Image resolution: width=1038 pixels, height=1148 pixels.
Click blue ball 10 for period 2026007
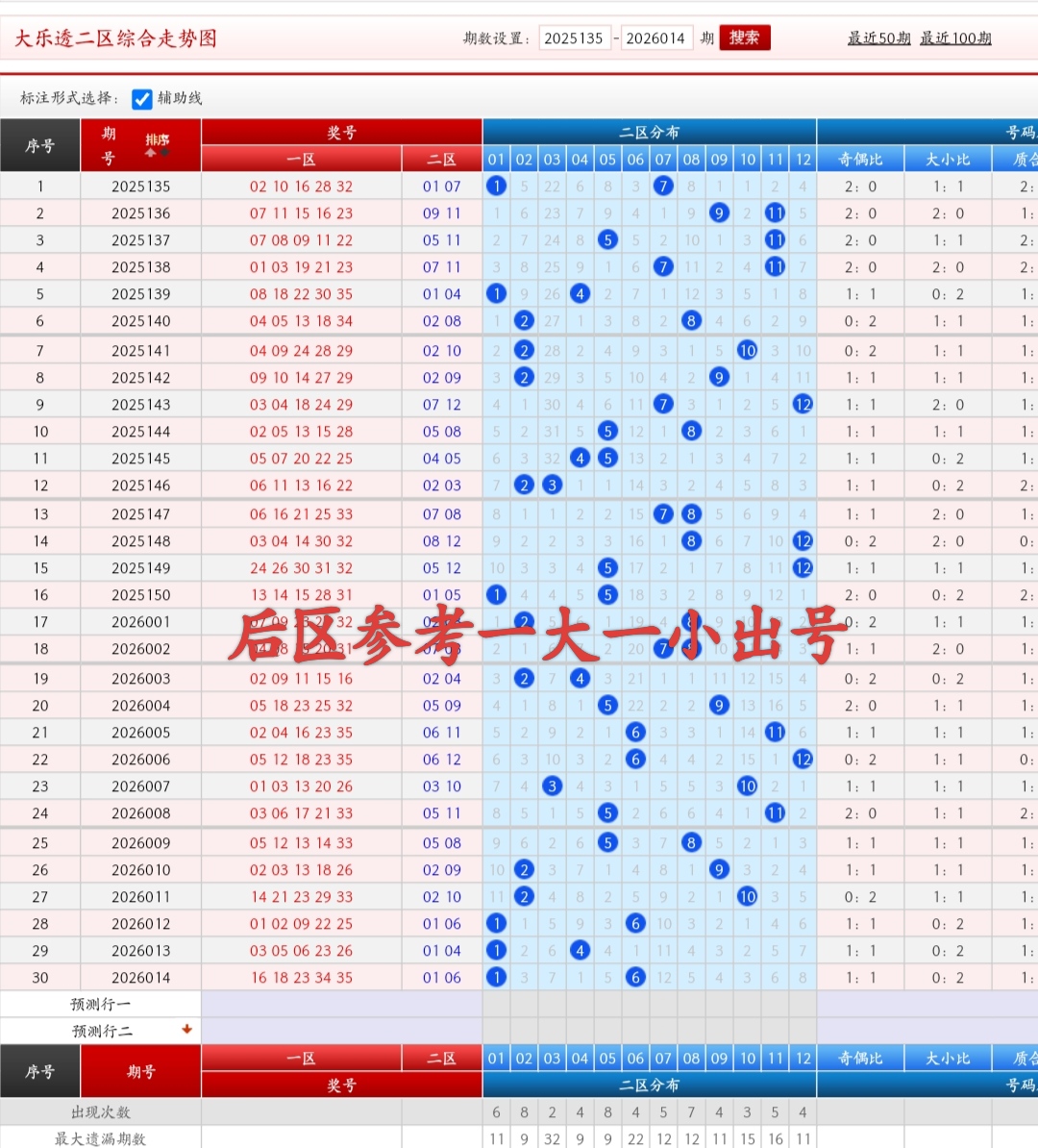(748, 786)
